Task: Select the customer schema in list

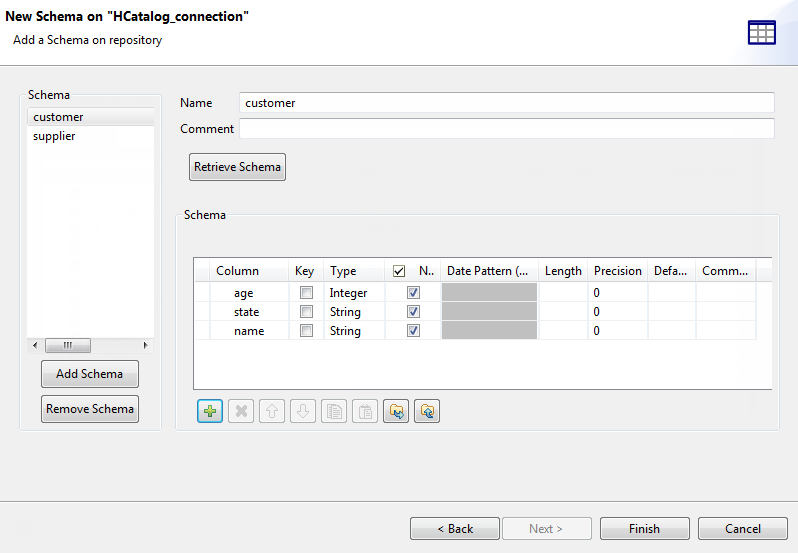Action: pos(58,117)
